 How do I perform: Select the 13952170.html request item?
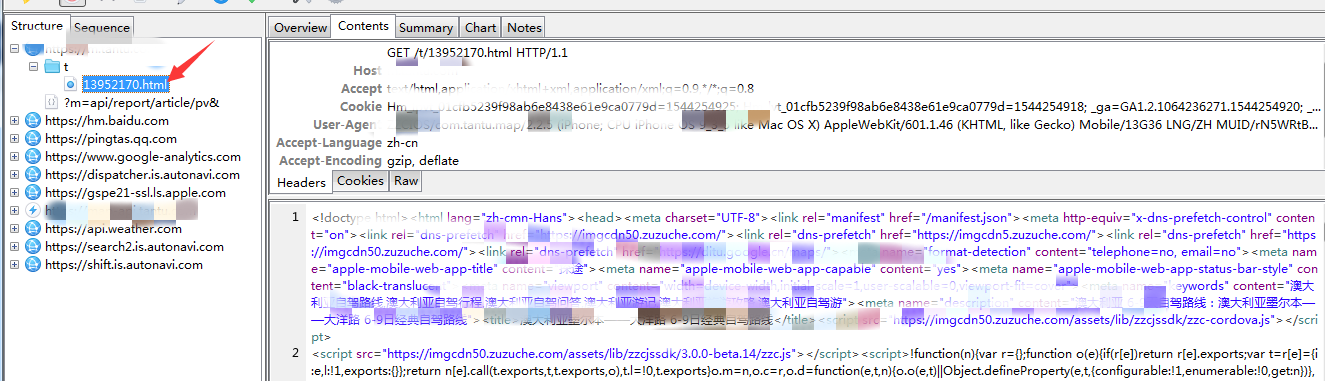[124, 84]
